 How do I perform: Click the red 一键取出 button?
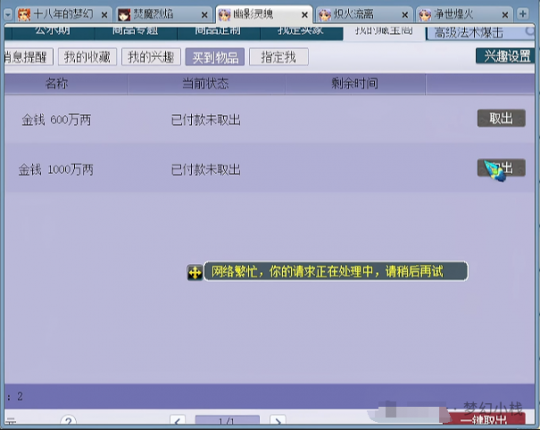[485, 420]
